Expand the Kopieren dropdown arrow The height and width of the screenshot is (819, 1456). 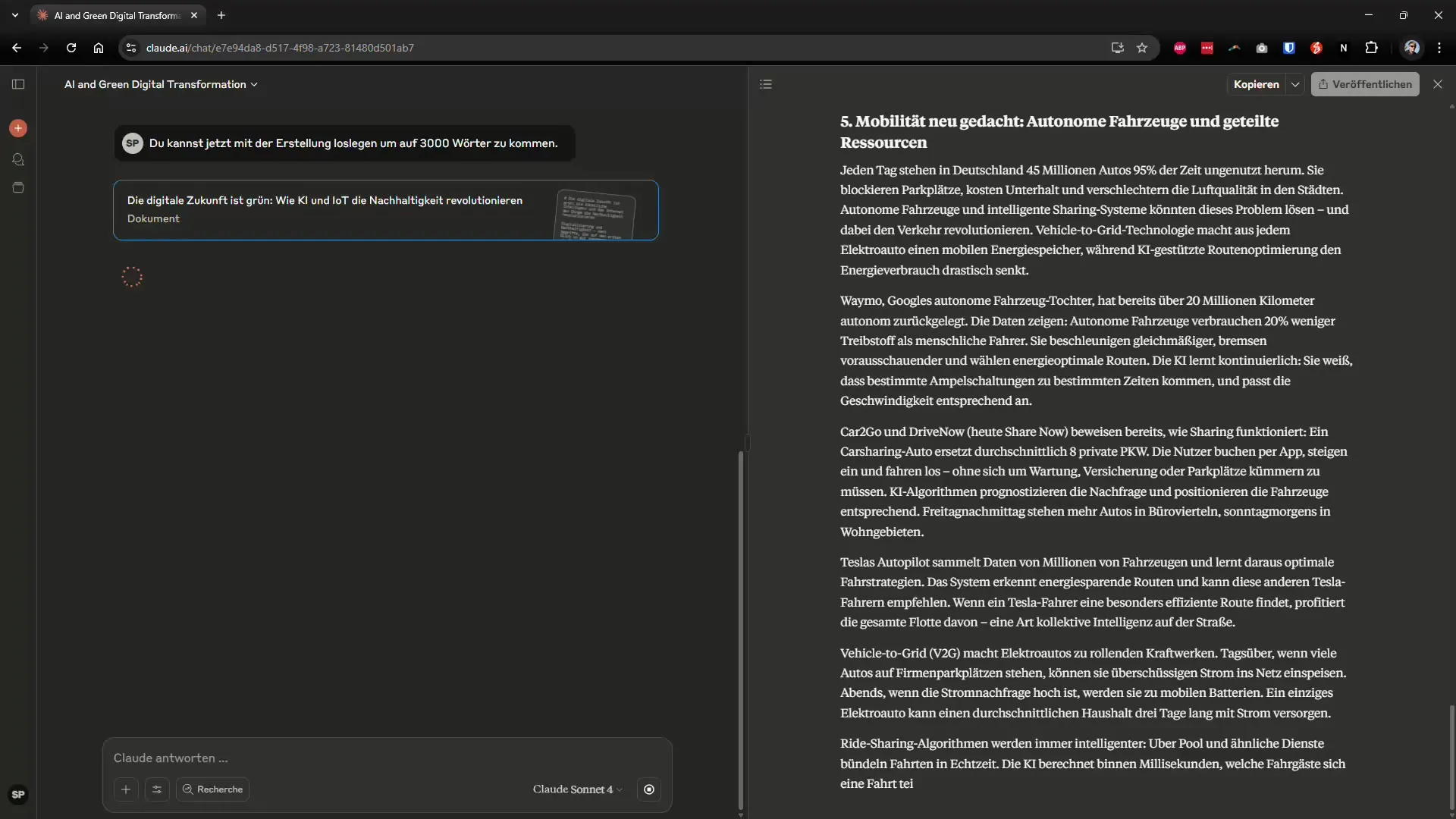click(1295, 84)
